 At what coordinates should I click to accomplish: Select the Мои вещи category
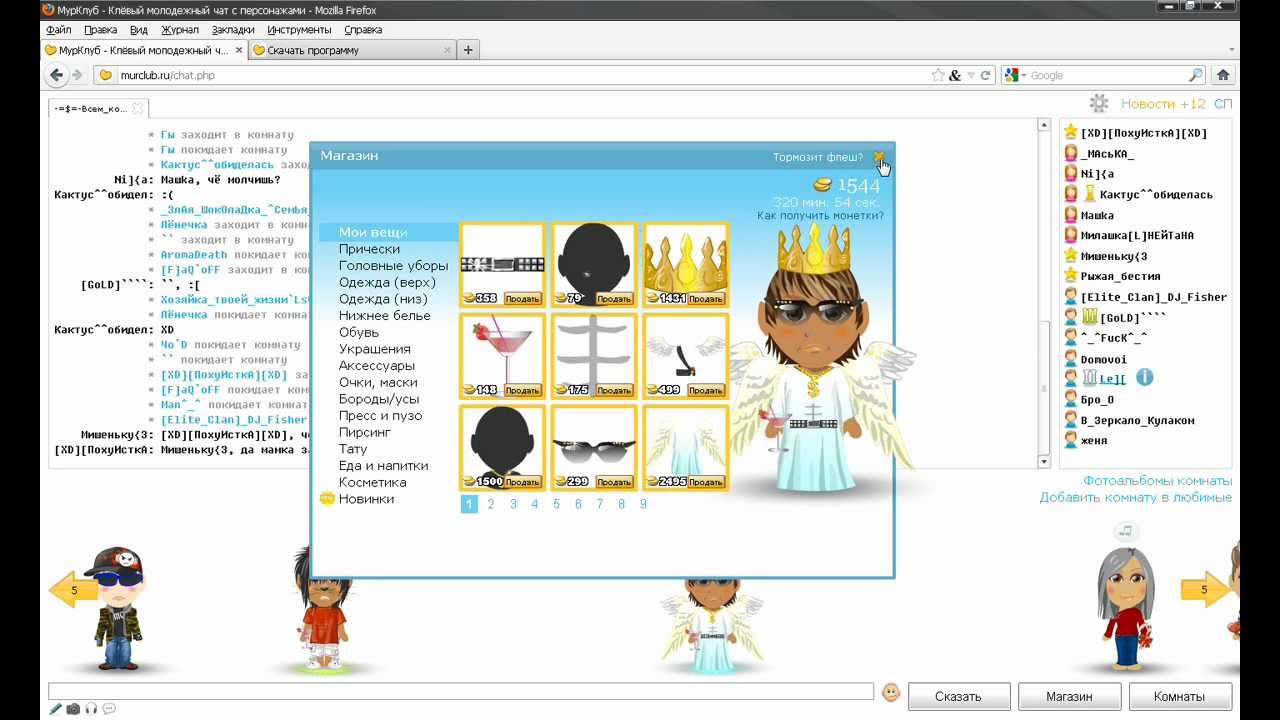pos(373,232)
